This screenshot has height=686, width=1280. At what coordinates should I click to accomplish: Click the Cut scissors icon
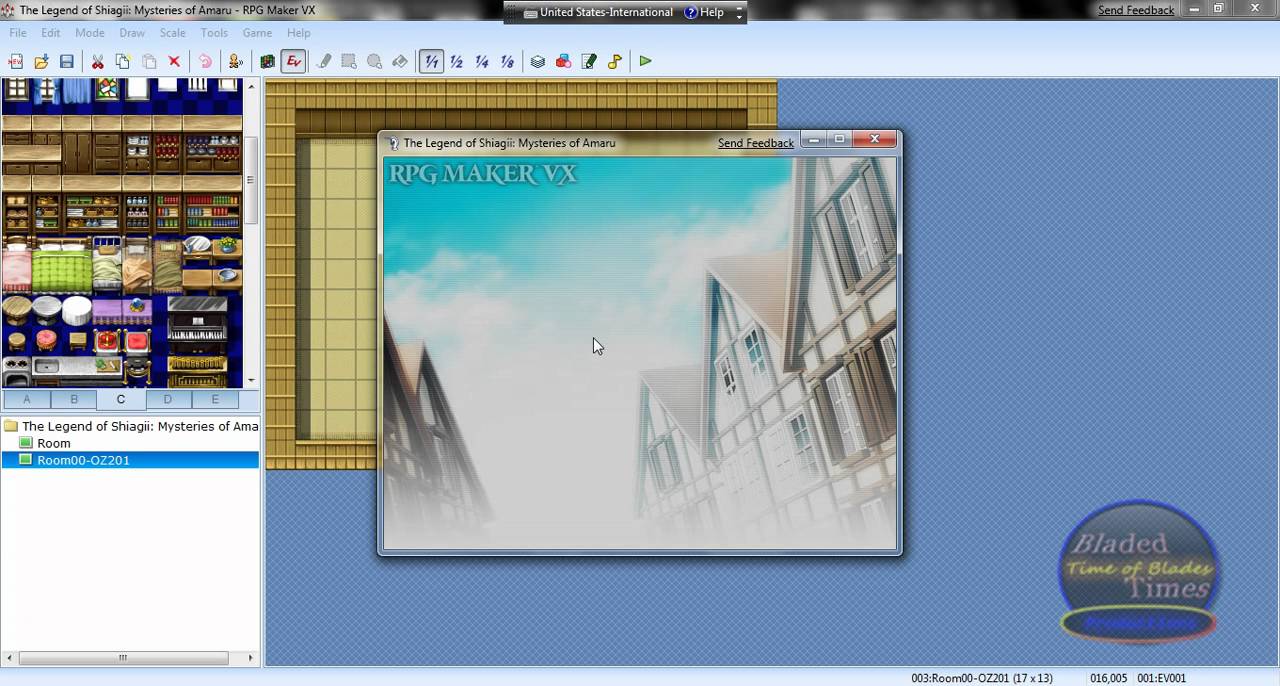[x=98, y=61]
